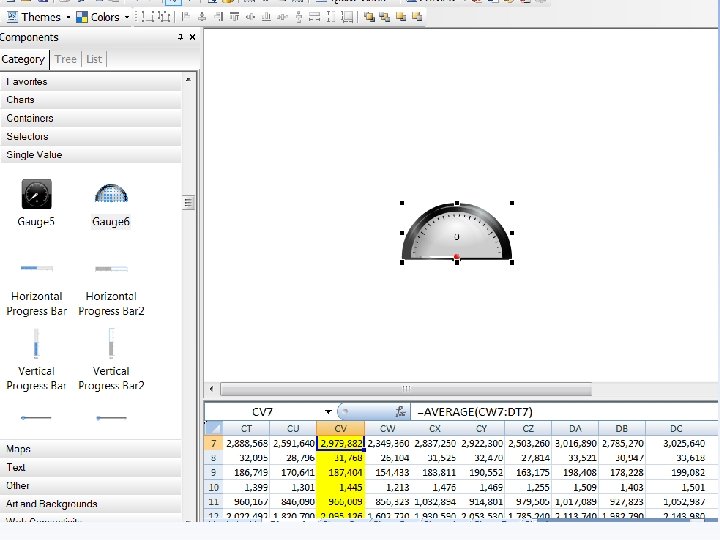Select column header DA

(575, 428)
